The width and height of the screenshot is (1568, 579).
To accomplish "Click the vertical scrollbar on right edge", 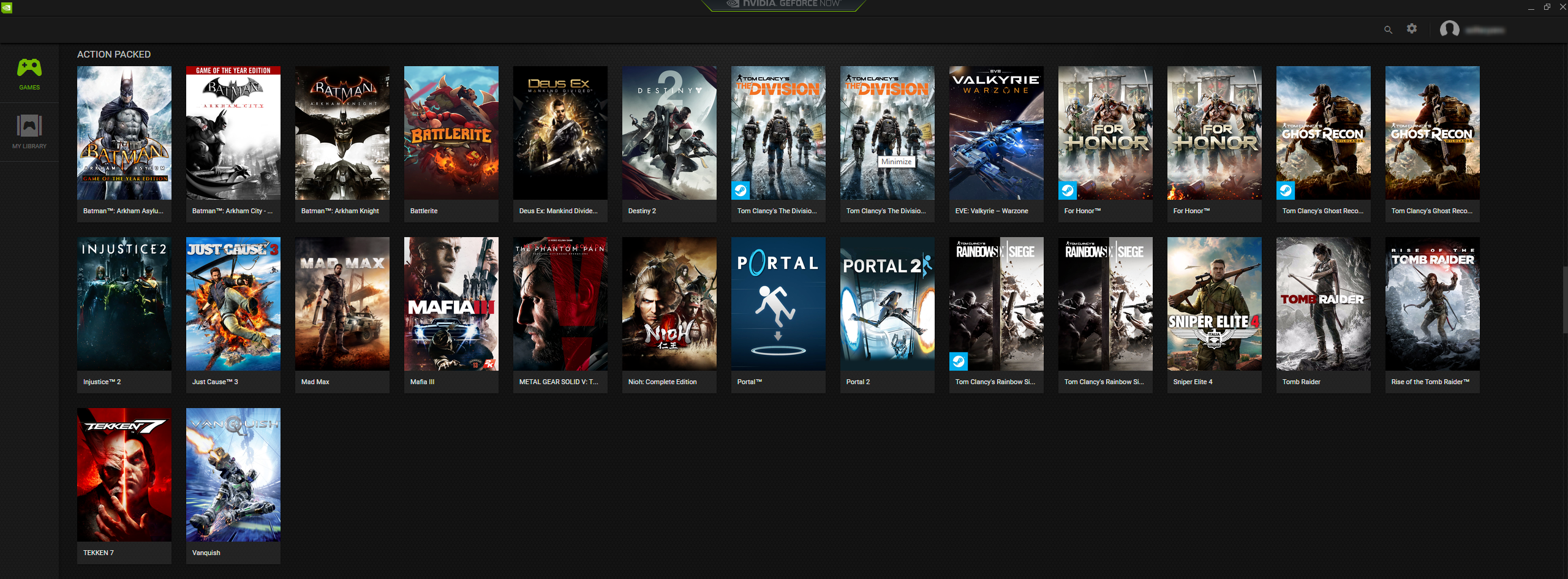I will point(1565,300).
